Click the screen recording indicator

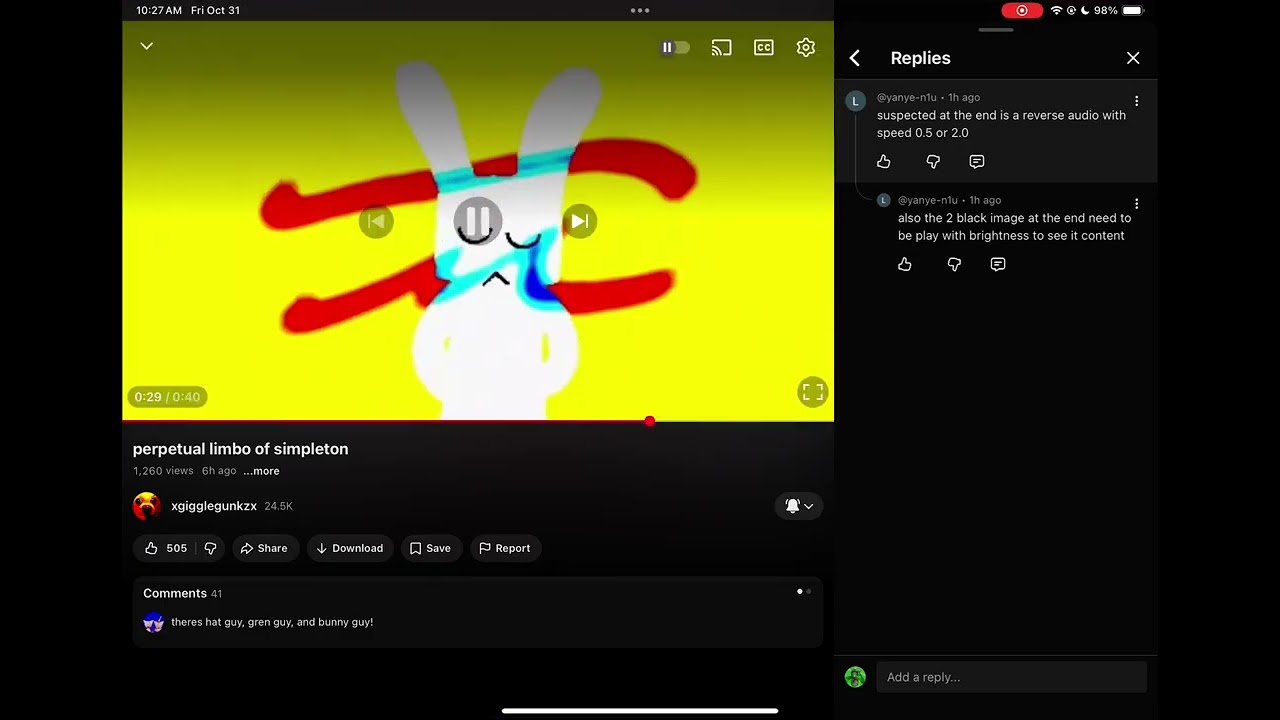[x=1022, y=10]
